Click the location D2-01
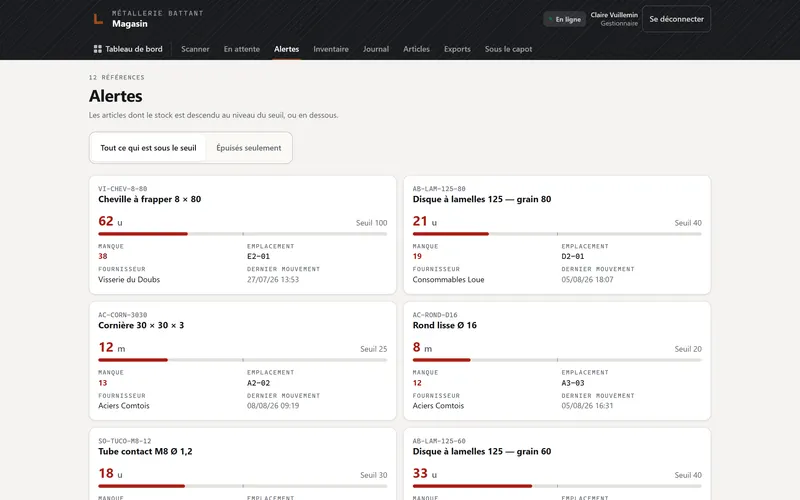This screenshot has height=500, width=800. [x=572, y=257]
